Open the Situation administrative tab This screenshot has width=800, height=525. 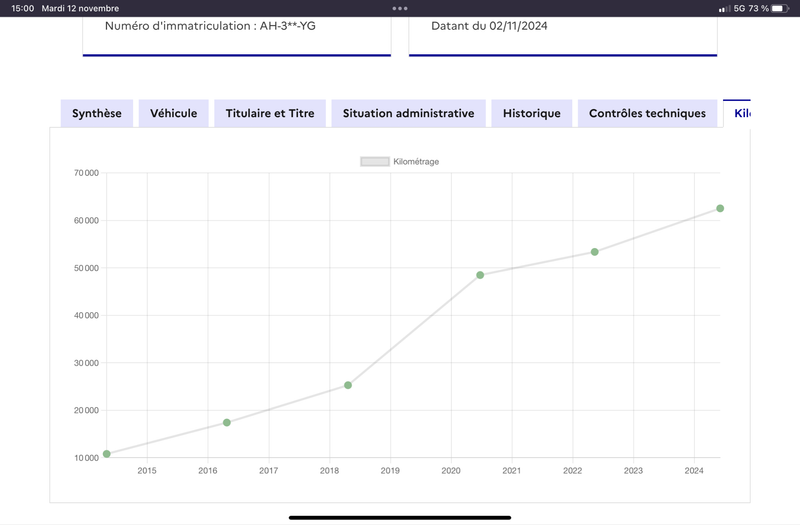(409, 113)
